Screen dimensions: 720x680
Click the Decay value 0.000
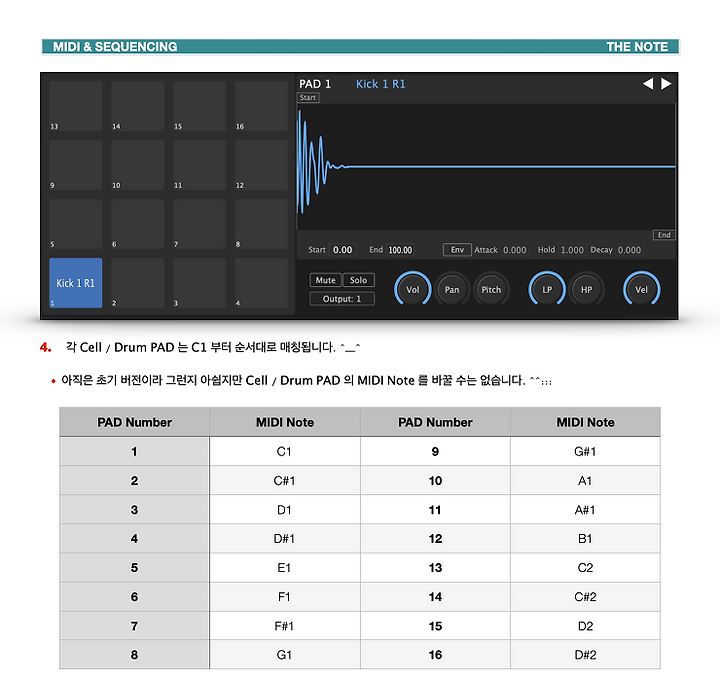629,250
